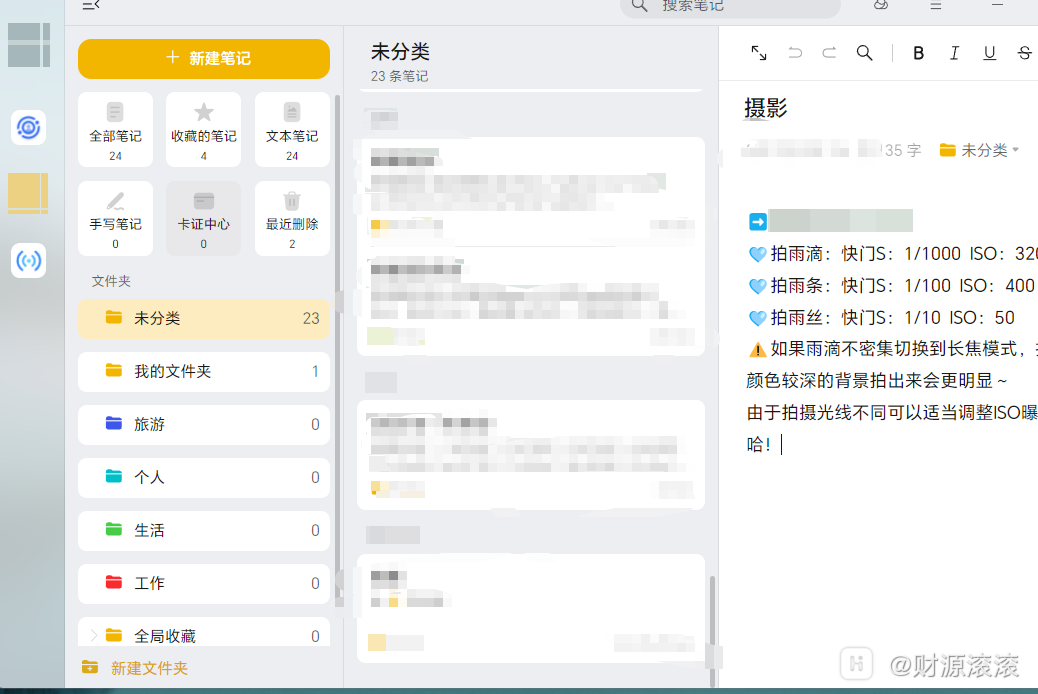The width and height of the screenshot is (1038, 694).
Task: Open the cloud sync icon
Action: (x=880, y=5)
